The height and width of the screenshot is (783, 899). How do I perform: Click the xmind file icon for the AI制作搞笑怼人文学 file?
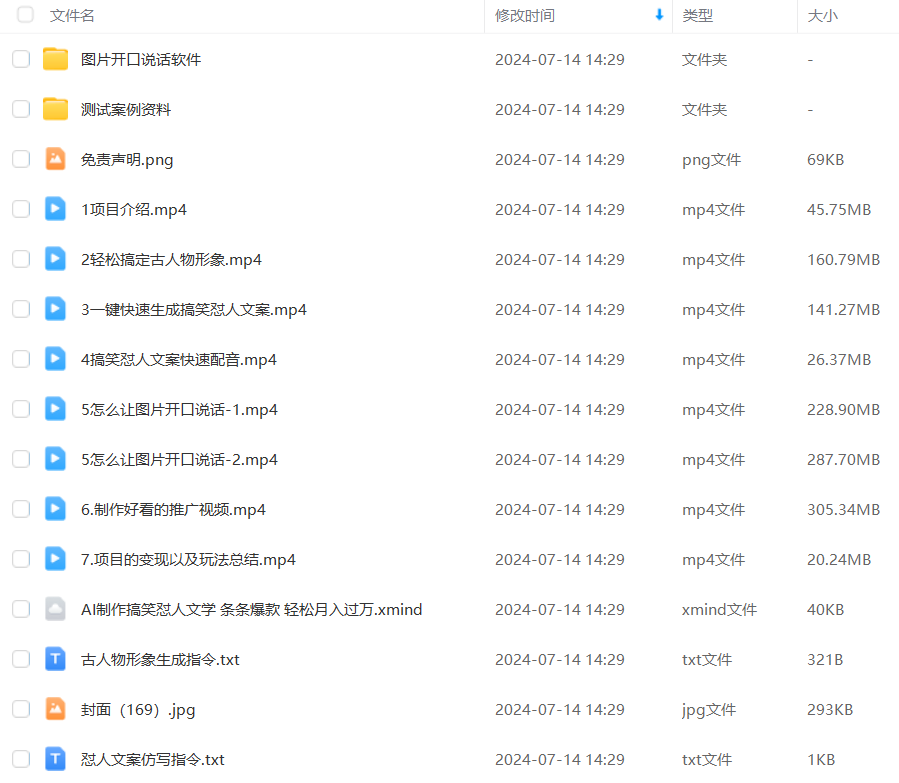pyautogui.click(x=55, y=608)
